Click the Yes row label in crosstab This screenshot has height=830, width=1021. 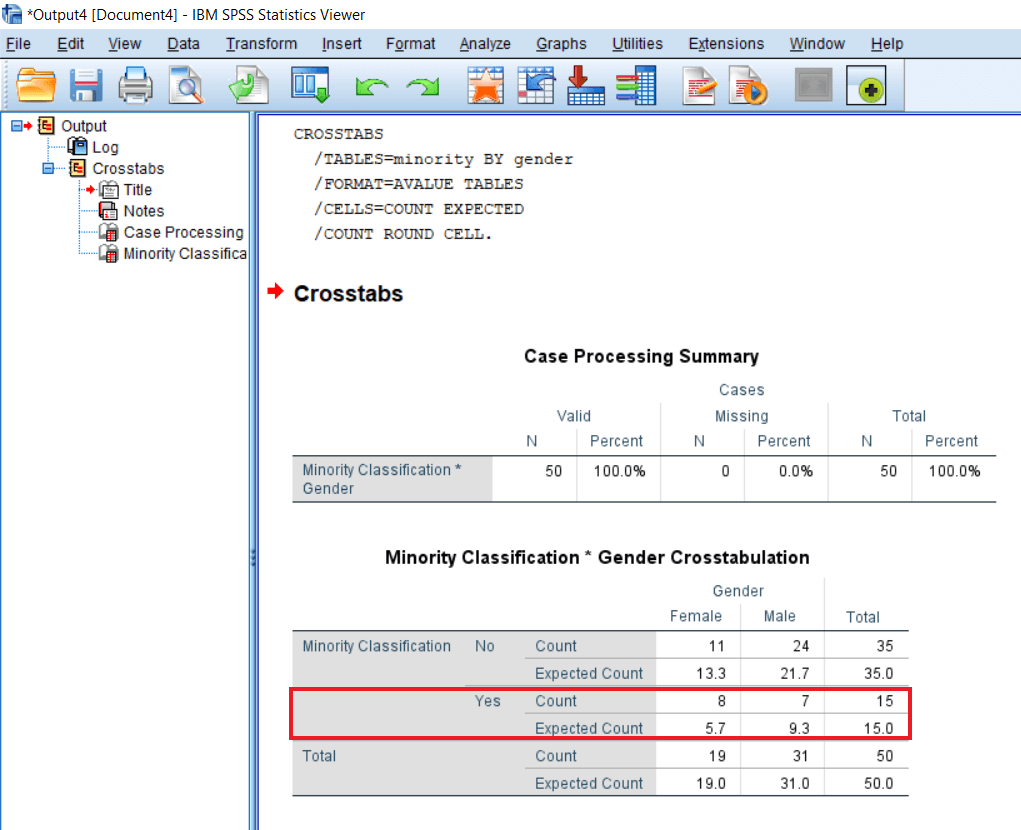point(487,701)
